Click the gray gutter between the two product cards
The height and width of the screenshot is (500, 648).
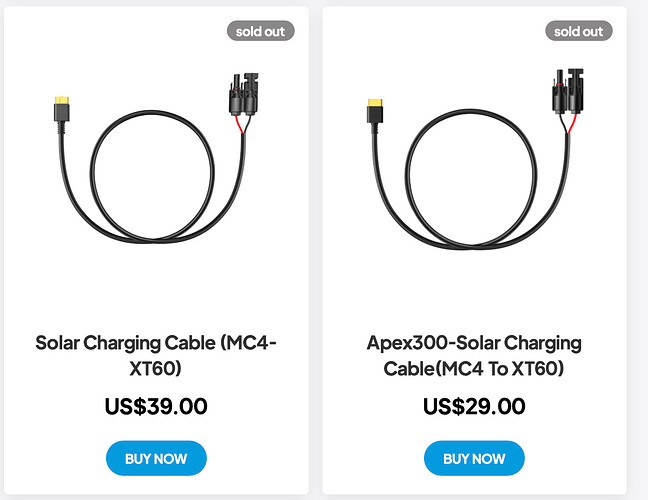[x=316, y=250]
